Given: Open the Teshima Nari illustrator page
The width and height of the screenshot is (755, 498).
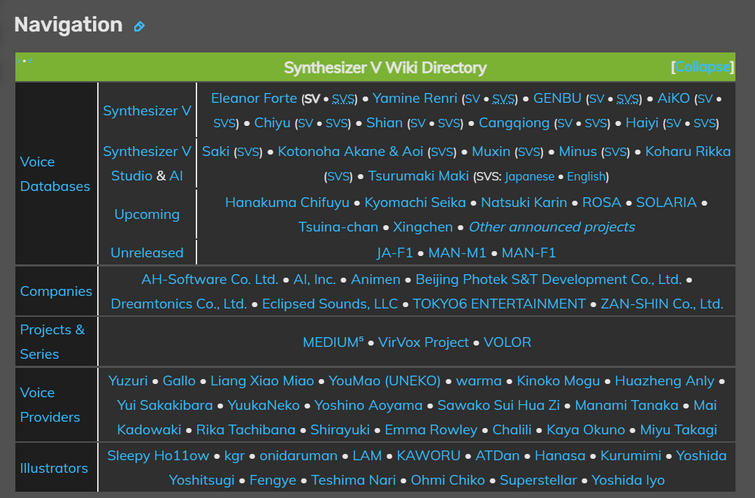Looking at the screenshot, I should click(353, 480).
